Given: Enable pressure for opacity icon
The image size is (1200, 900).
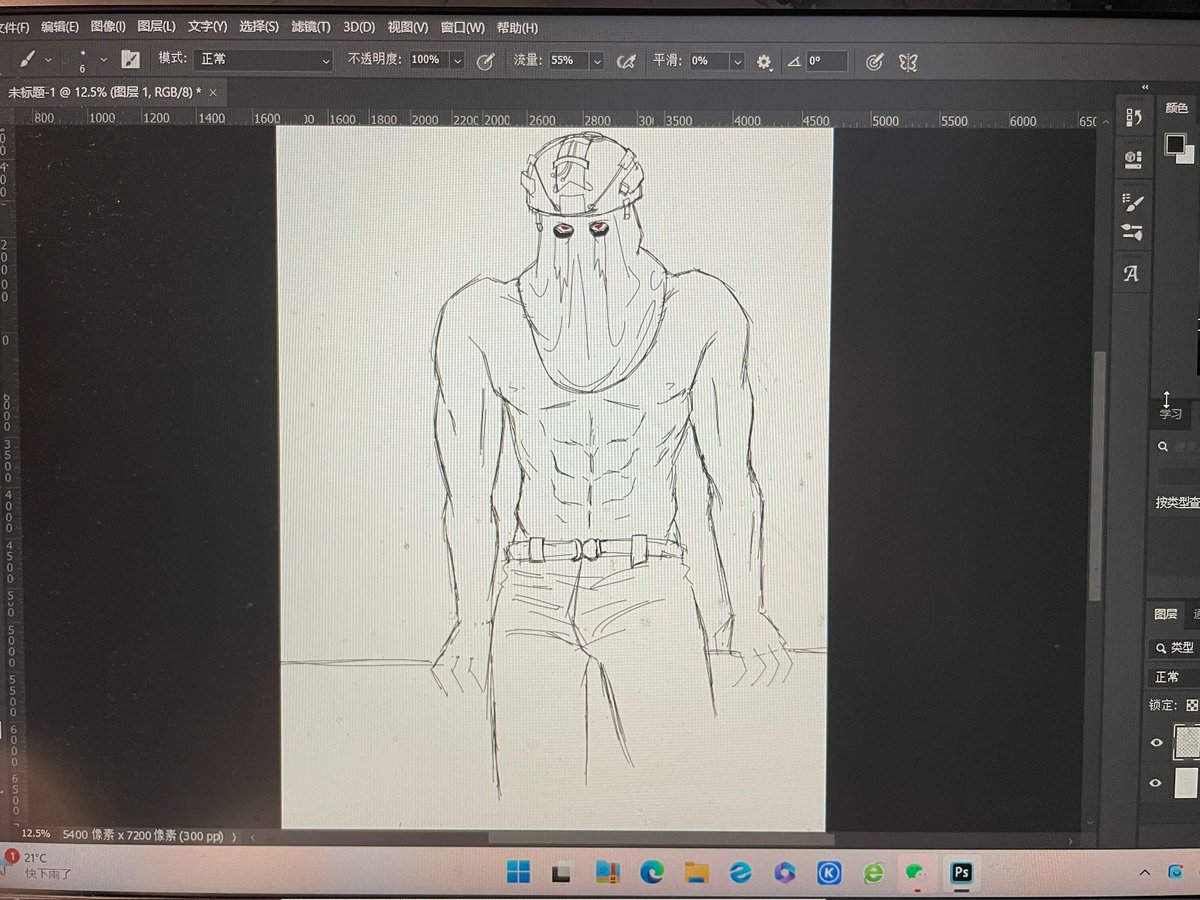Looking at the screenshot, I should pyautogui.click(x=485, y=61).
